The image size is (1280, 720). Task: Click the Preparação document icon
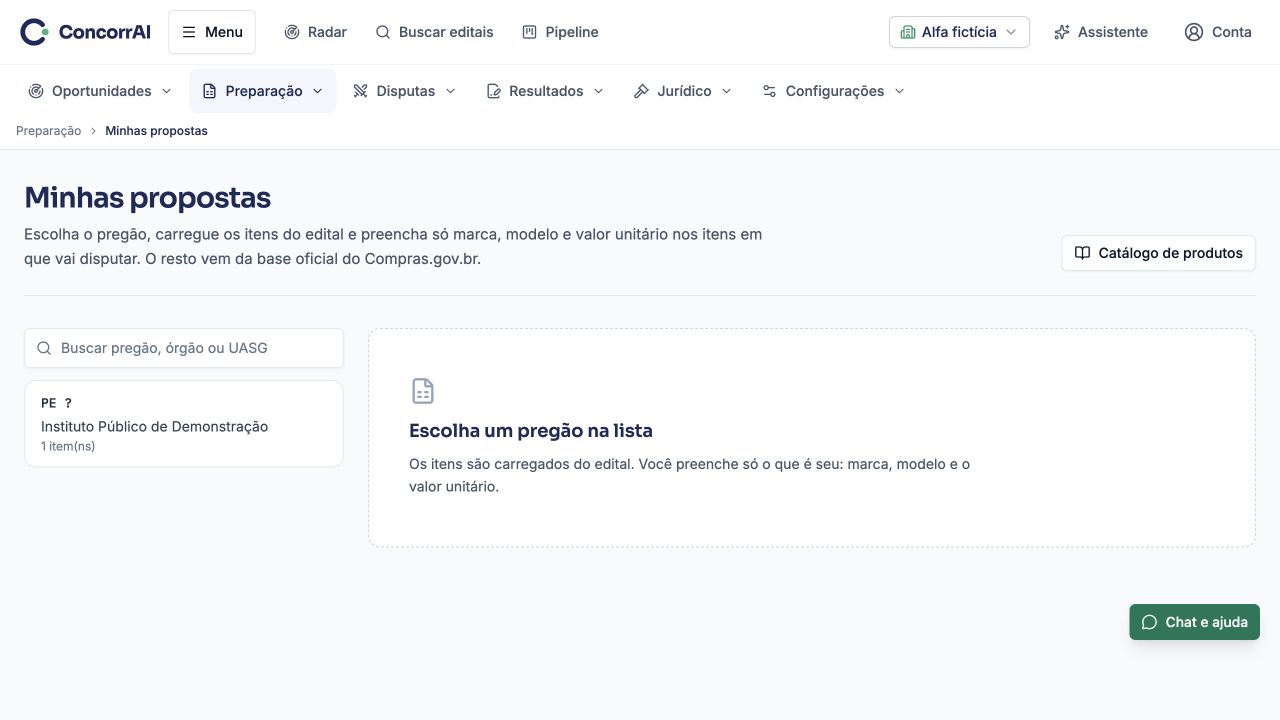209,91
